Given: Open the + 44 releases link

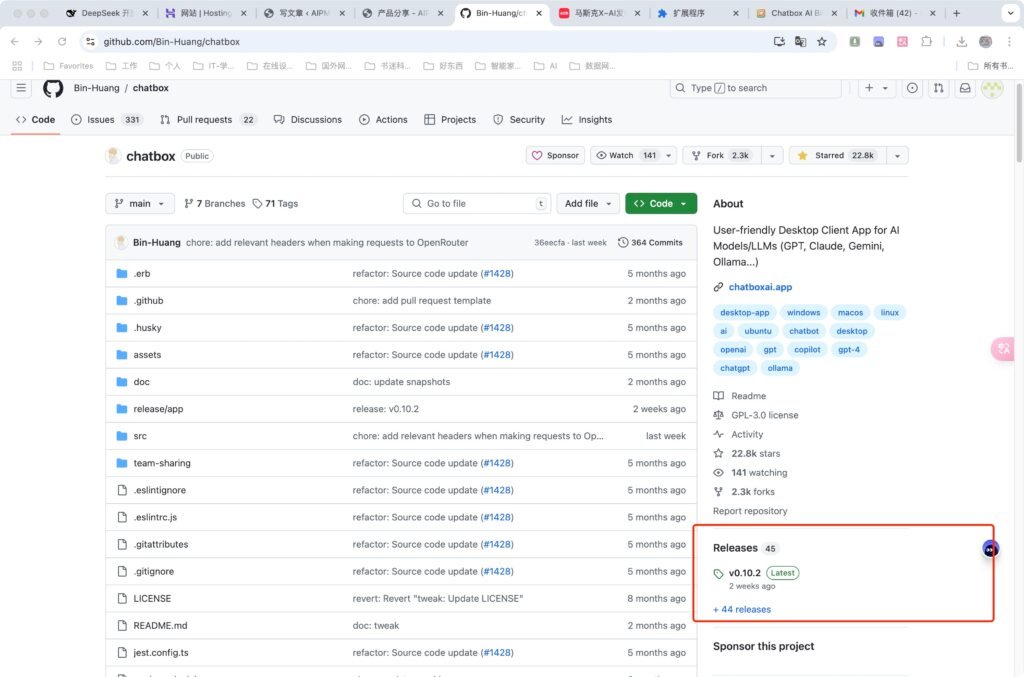Looking at the screenshot, I should [x=742, y=610].
